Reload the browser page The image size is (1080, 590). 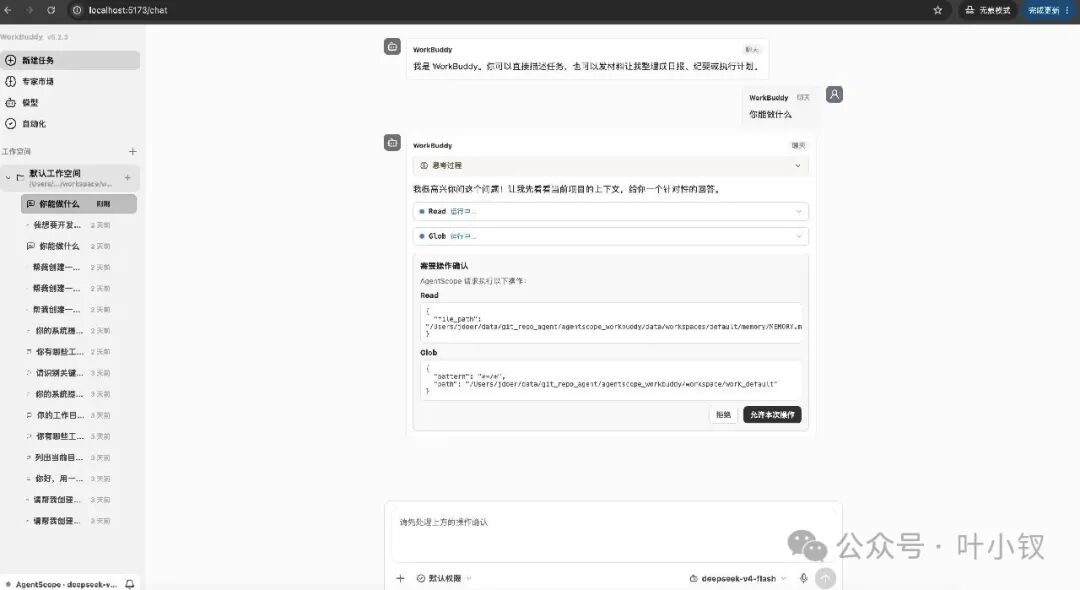51,10
